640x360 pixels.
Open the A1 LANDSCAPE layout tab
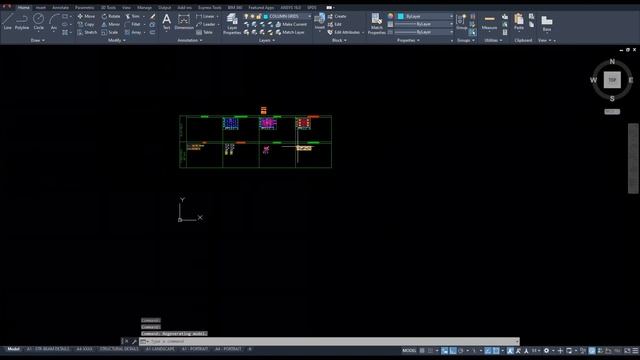click(160, 349)
